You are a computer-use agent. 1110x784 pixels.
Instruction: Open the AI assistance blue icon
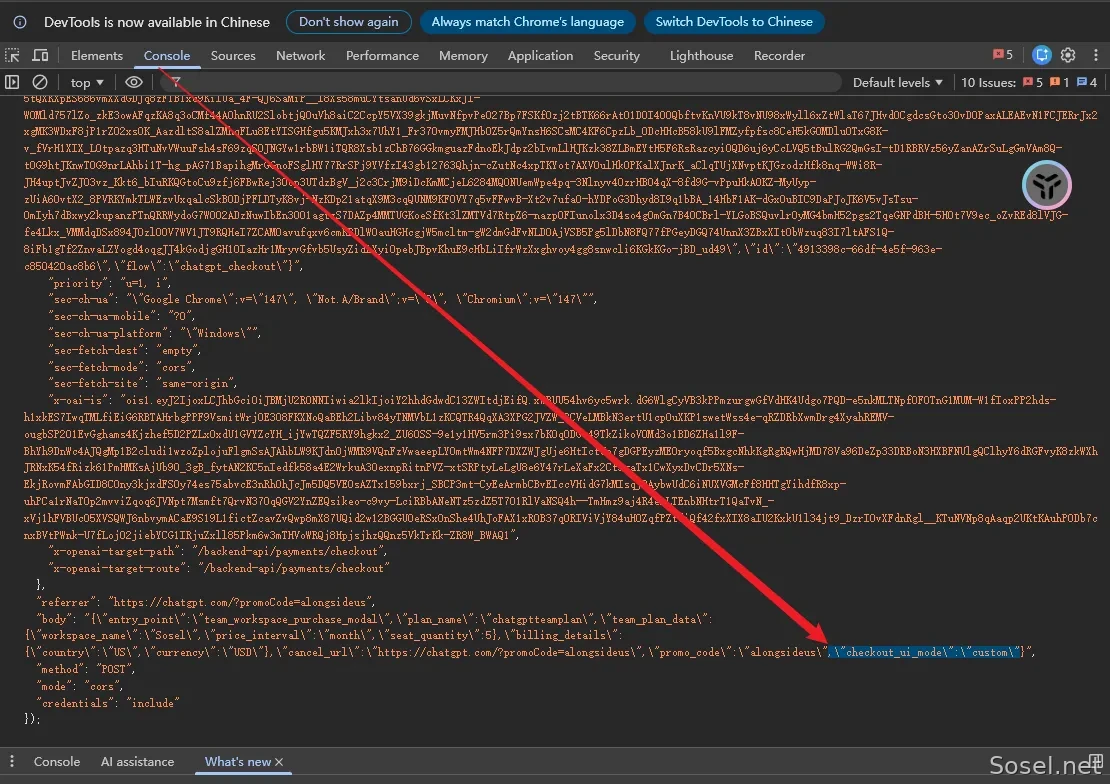(x=1041, y=55)
